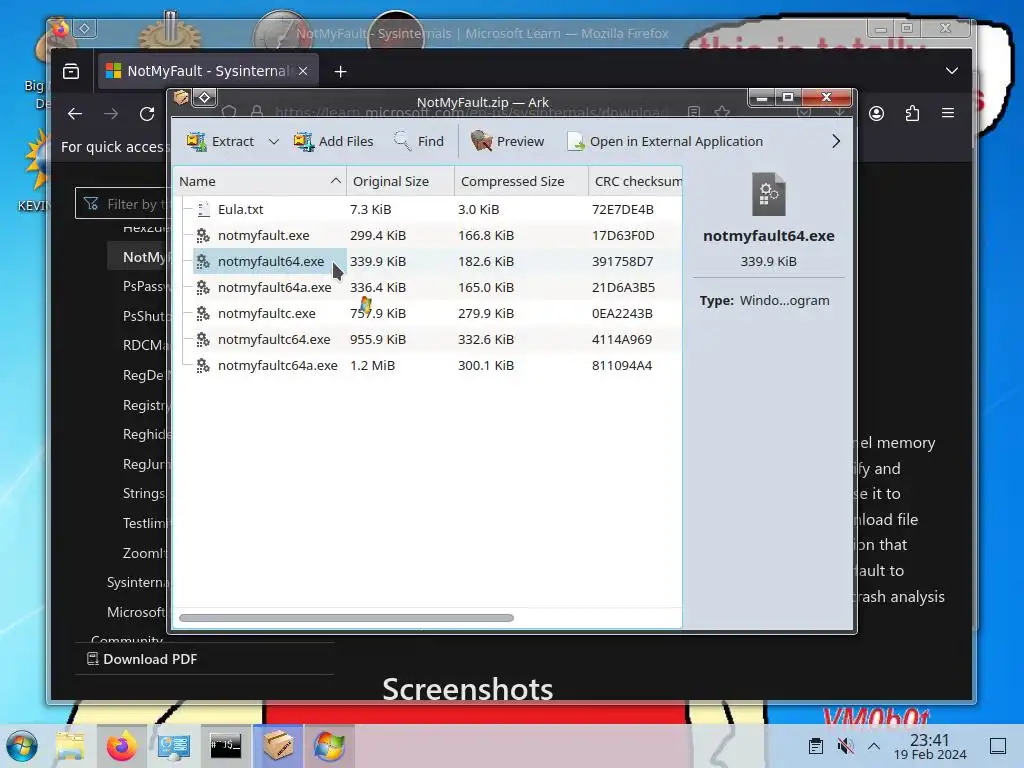Open the clipboard tray icon

point(816,746)
